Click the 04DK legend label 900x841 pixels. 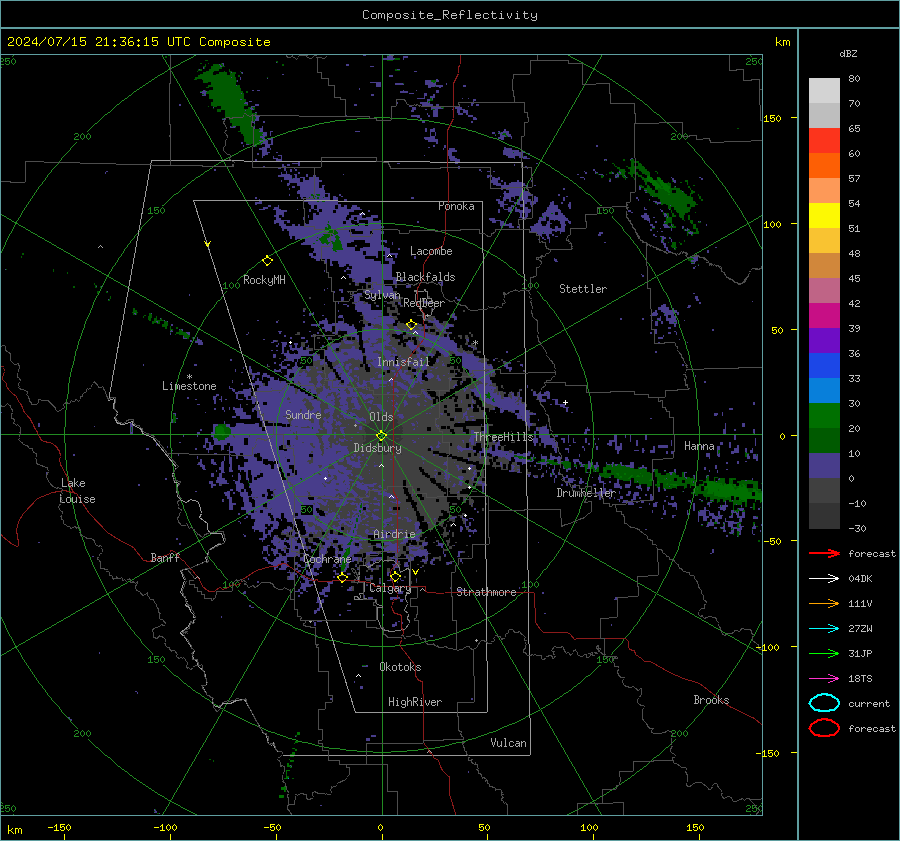coord(860,579)
